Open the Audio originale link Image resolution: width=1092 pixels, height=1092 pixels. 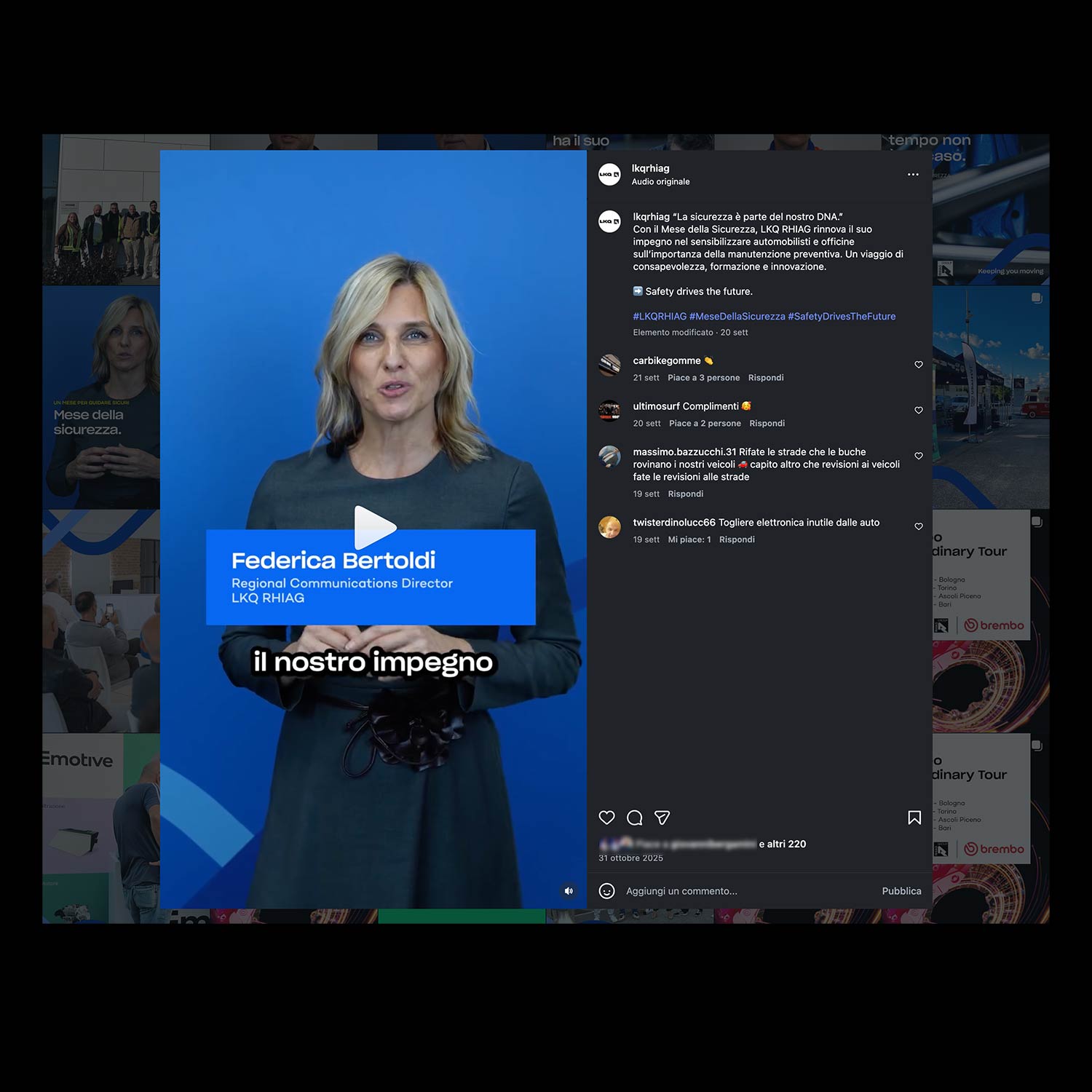click(661, 182)
